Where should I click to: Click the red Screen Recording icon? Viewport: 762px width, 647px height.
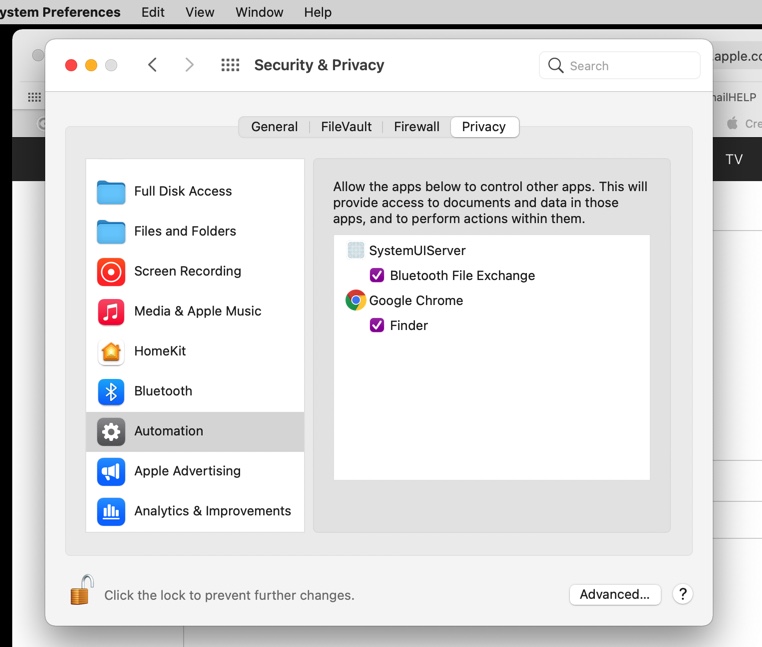click(x=111, y=272)
